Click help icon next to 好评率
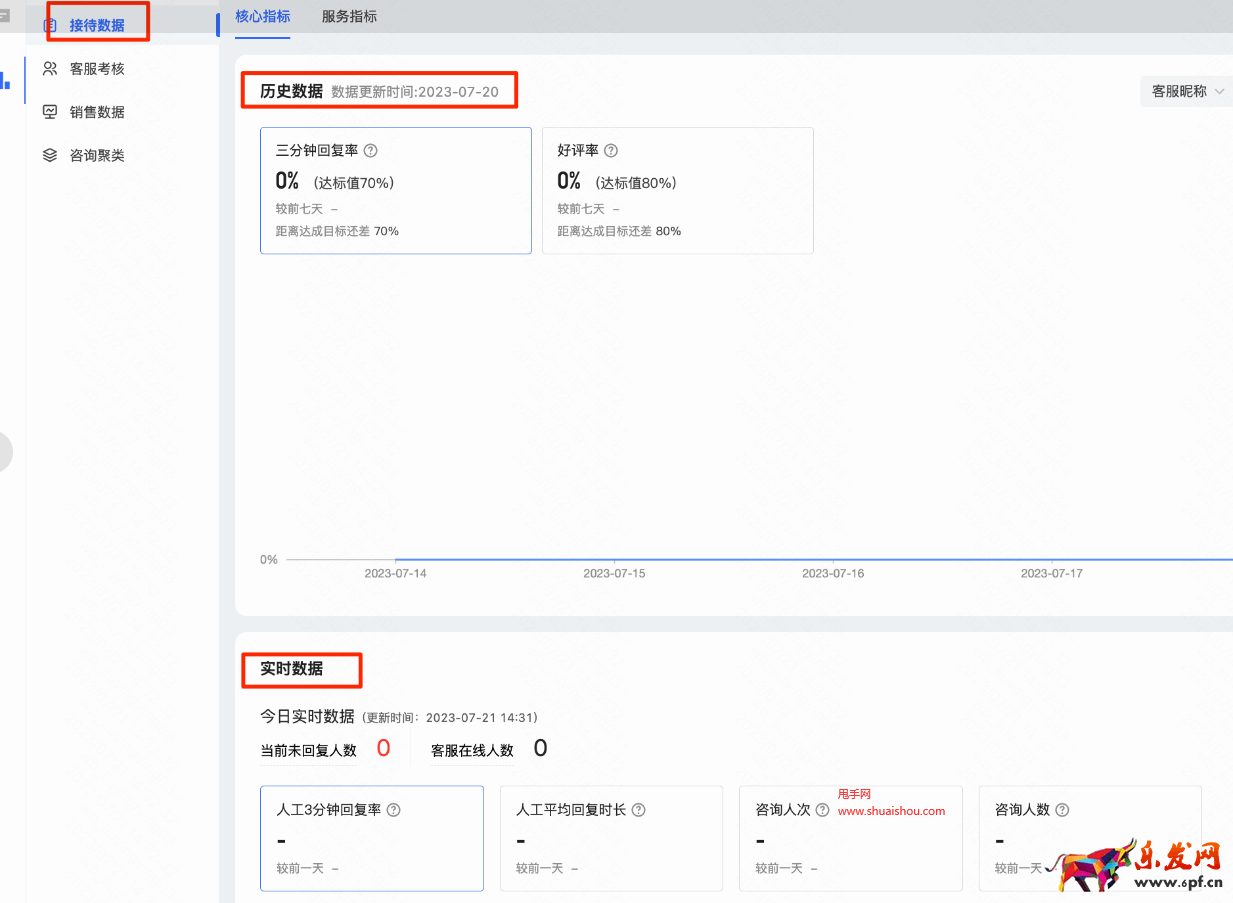Screen dimensions: 1233x903 (611, 151)
